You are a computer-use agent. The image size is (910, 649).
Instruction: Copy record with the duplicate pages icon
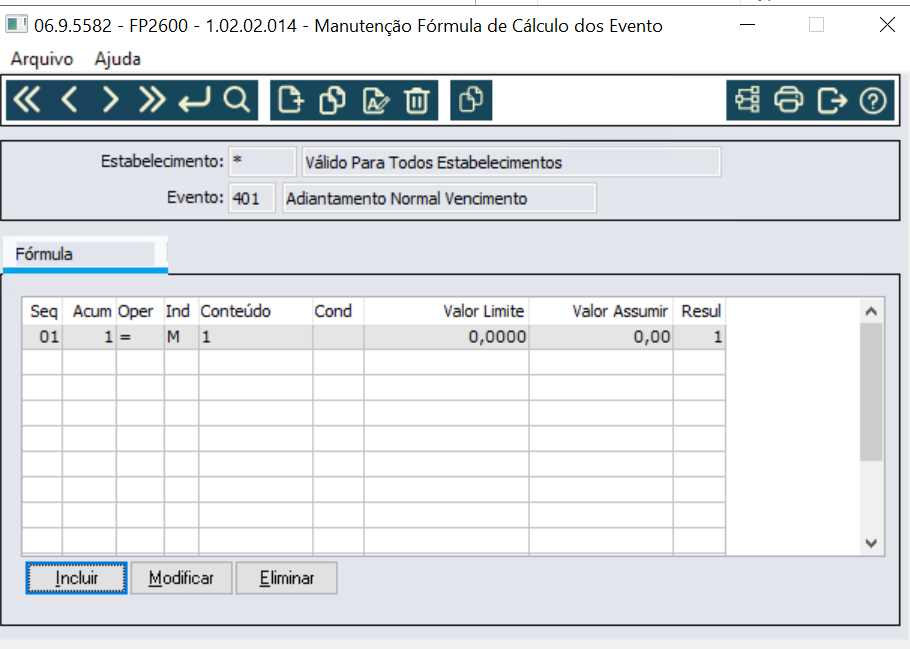[x=333, y=100]
